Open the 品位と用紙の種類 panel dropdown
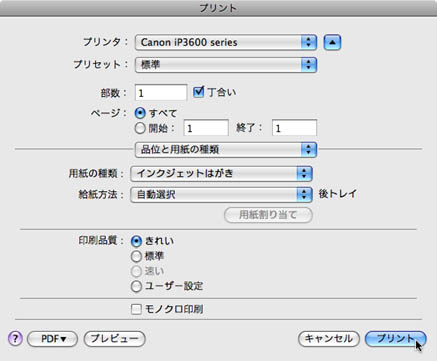437x361 pixels. tap(226, 149)
